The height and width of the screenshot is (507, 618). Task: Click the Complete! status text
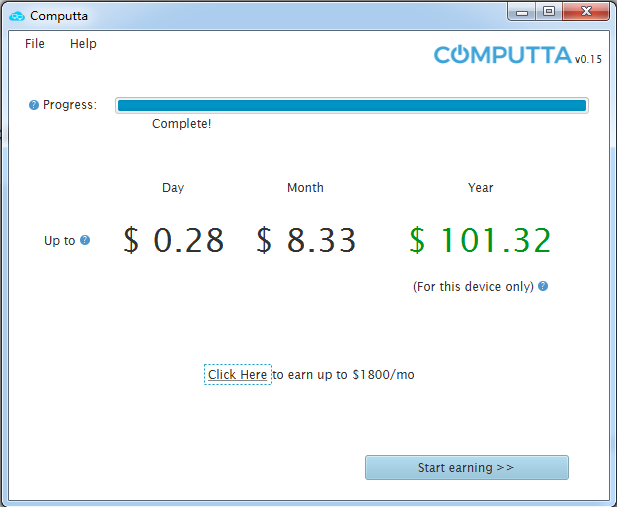pos(182,124)
